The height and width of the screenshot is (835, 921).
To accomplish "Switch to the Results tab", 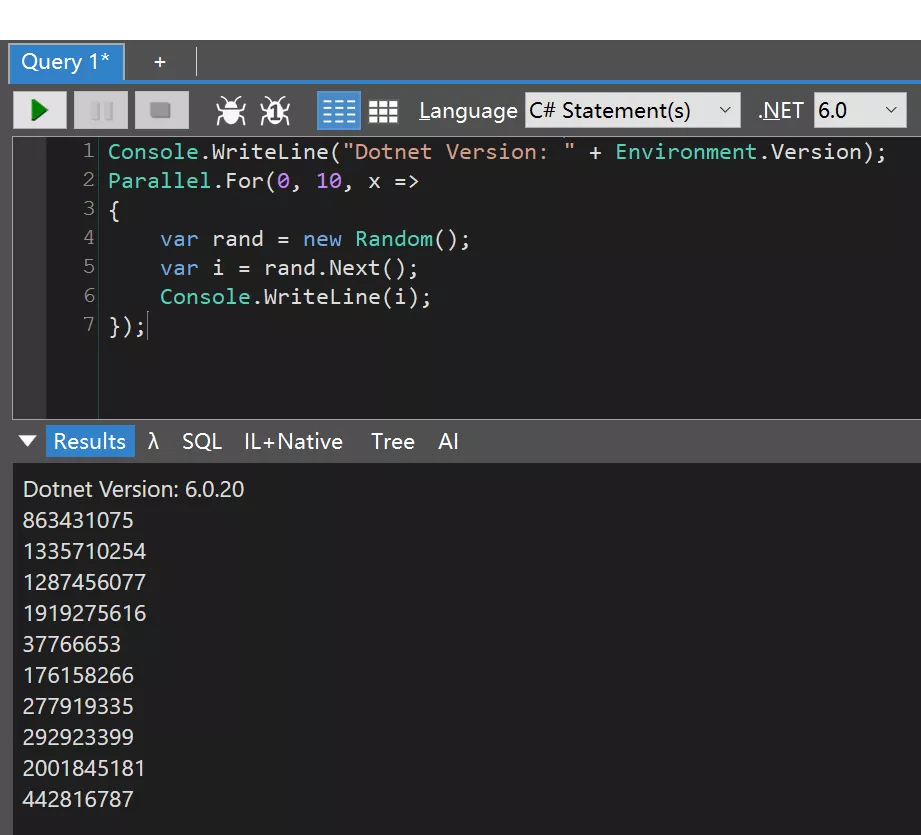I will [89, 441].
